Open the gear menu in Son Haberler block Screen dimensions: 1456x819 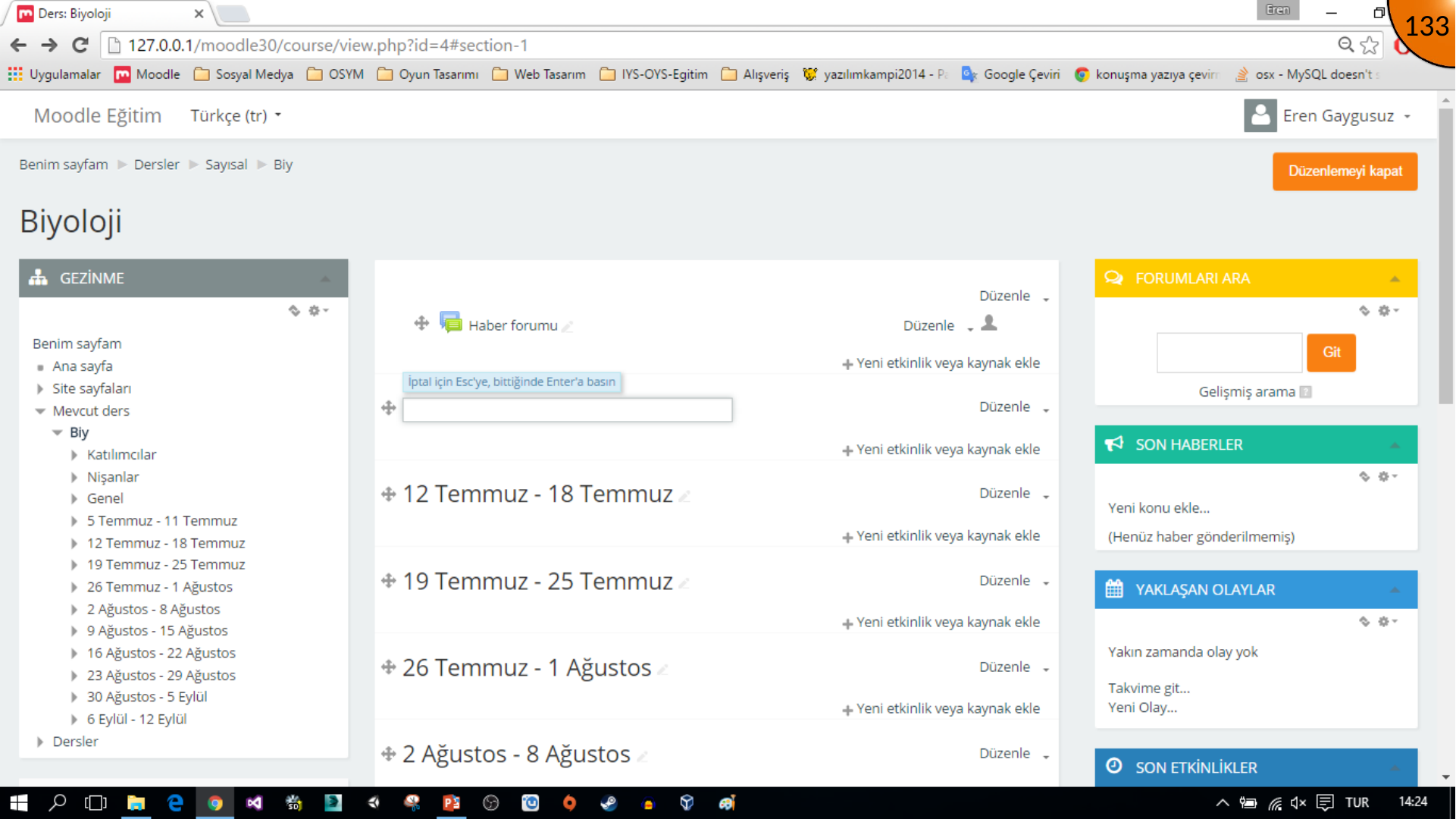tap(1388, 476)
